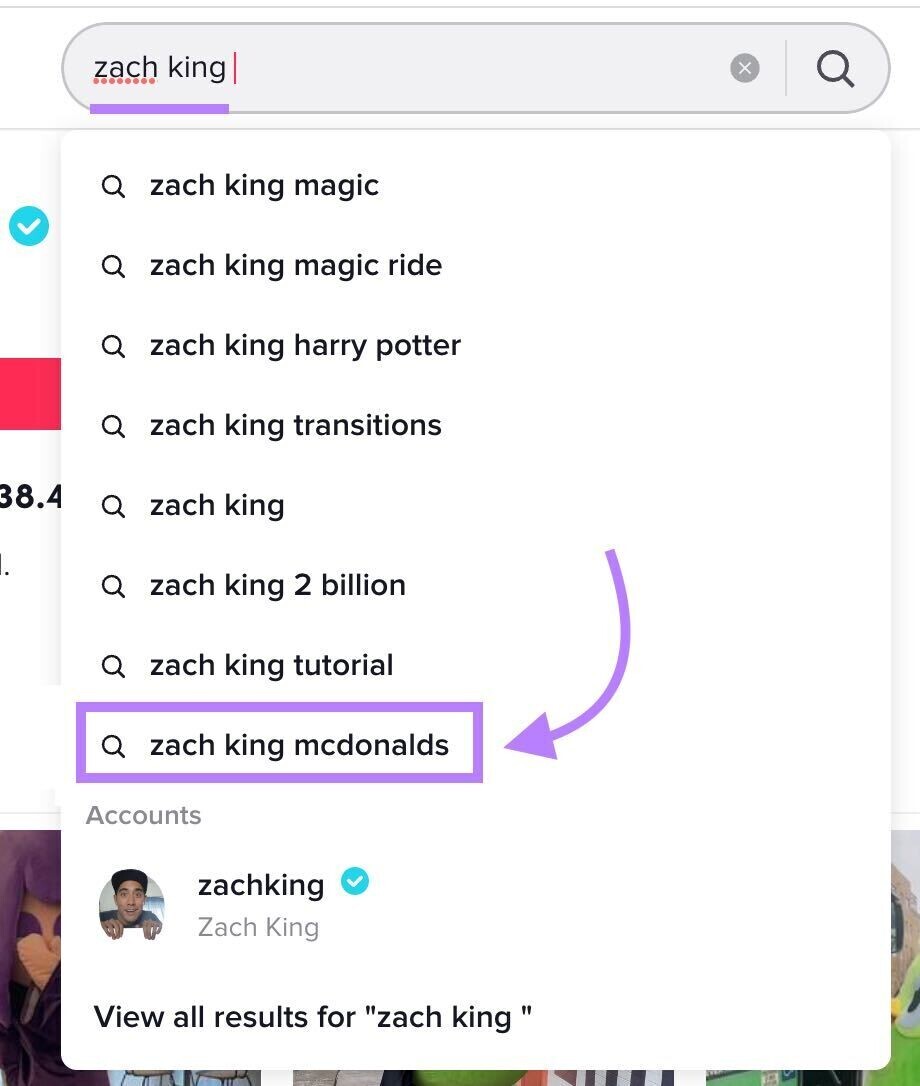The image size is (920, 1086).
Task: Select the highlighted 'zach king mcdonalds' suggestion
Action: coord(297,745)
